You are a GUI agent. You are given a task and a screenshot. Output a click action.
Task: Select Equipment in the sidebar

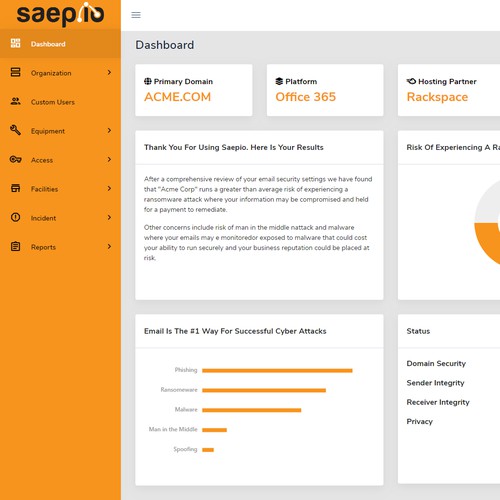(60, 131)
